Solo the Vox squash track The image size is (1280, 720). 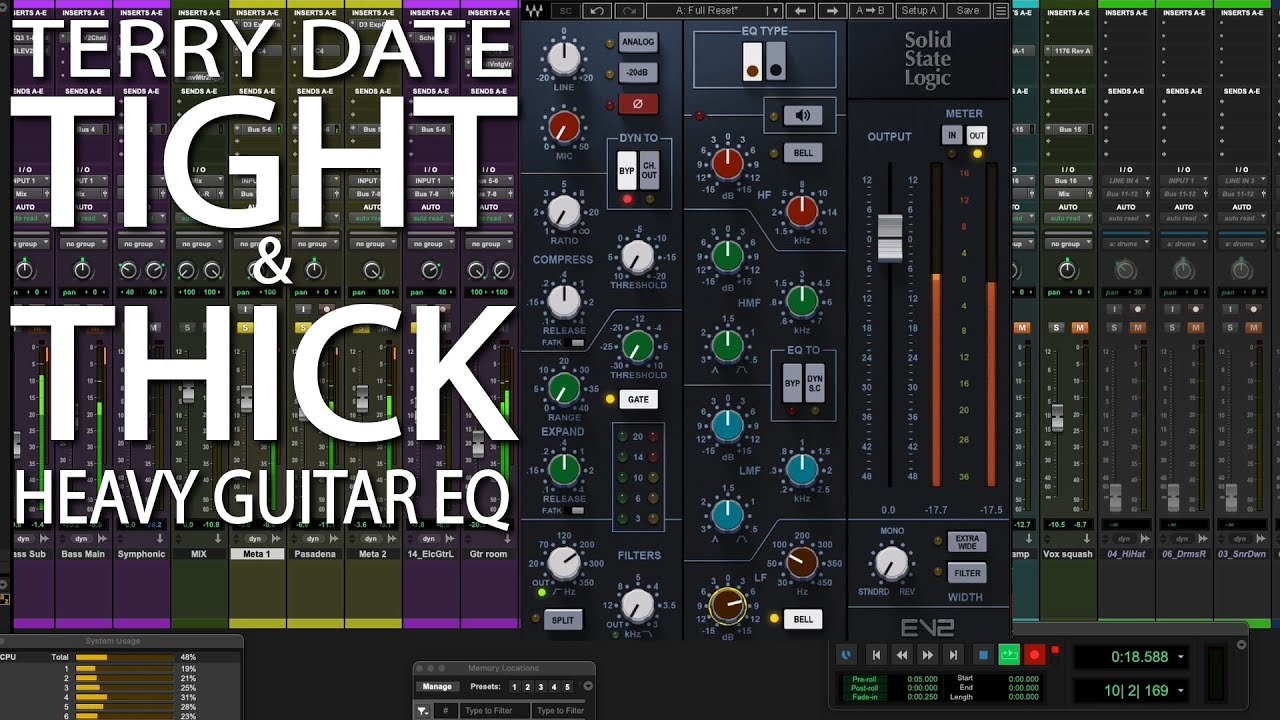pyautogui.click(x=1056, y=327)
